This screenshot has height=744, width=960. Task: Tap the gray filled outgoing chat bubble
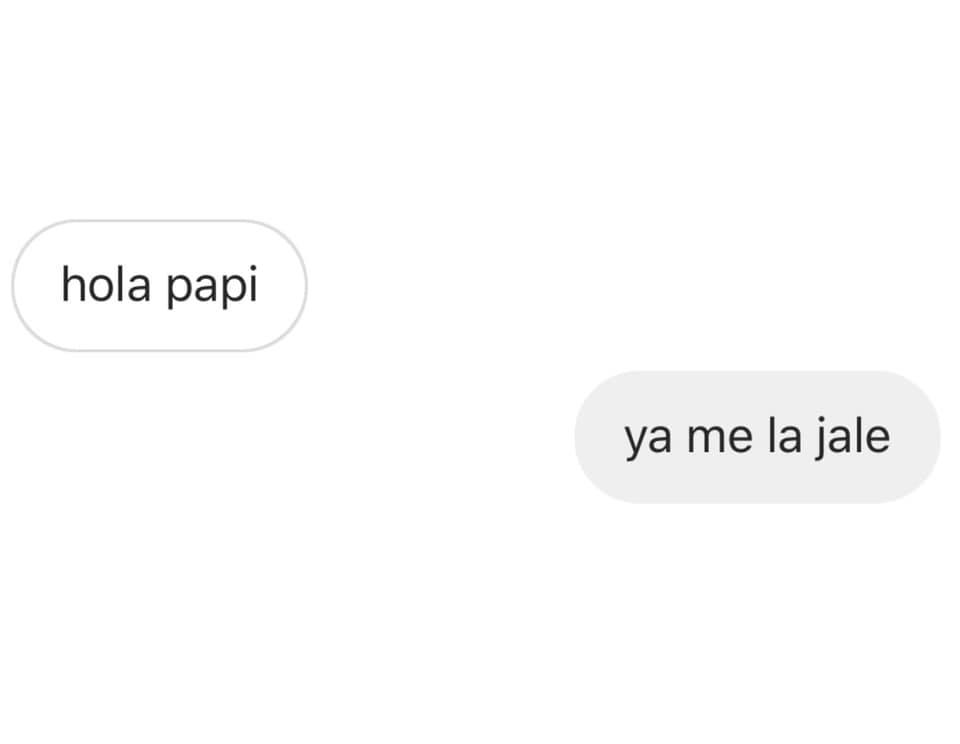[757, 437]
